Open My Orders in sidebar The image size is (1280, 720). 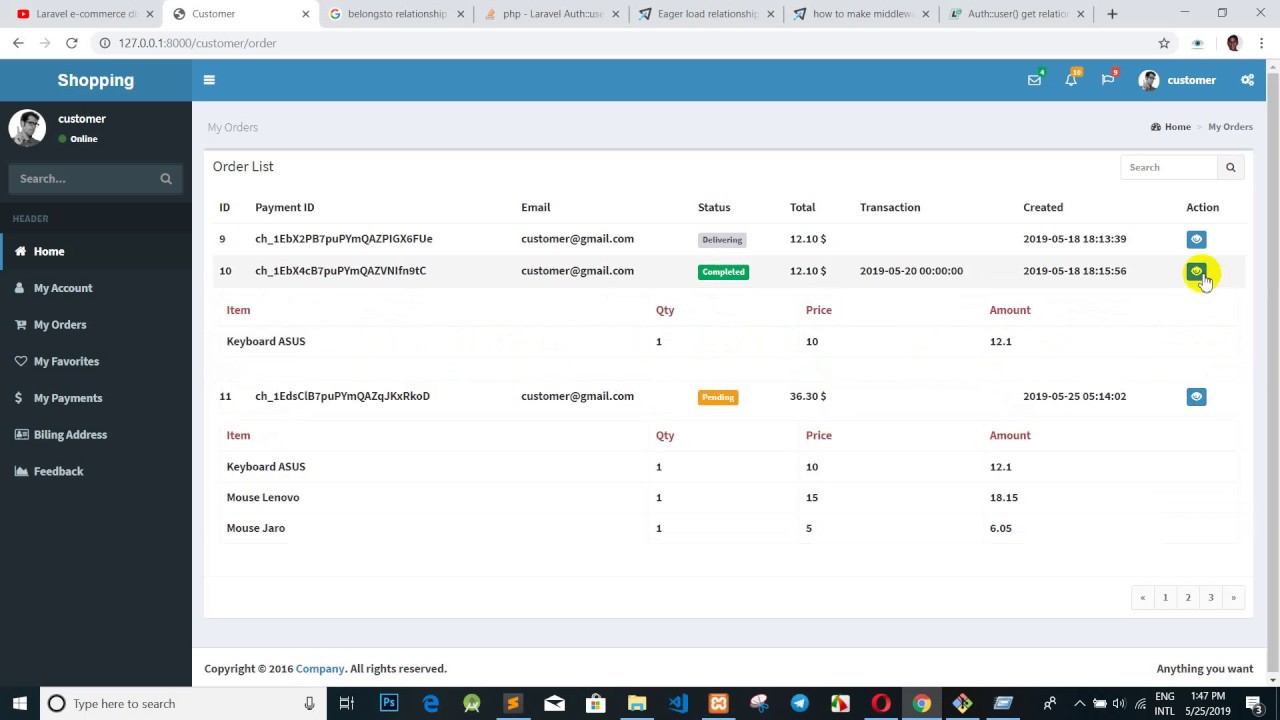tap(96, 325)
